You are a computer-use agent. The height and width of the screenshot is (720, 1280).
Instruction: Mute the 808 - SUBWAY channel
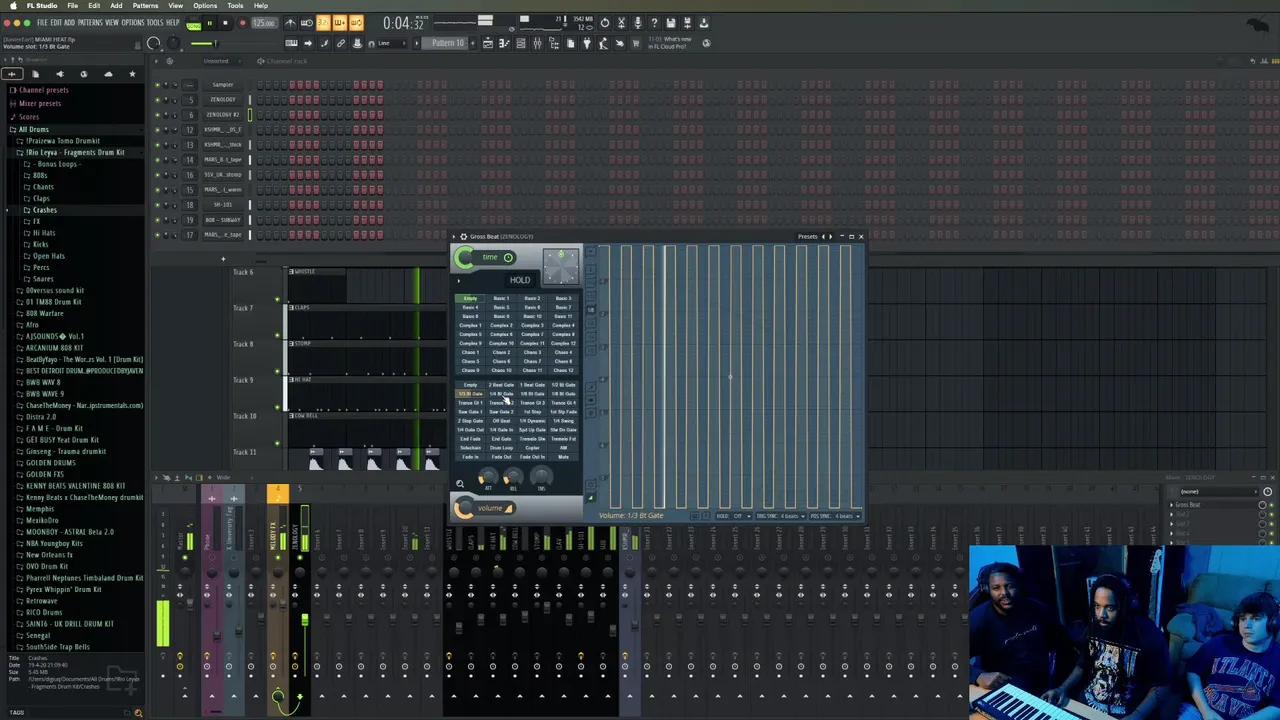click(157, 220)
